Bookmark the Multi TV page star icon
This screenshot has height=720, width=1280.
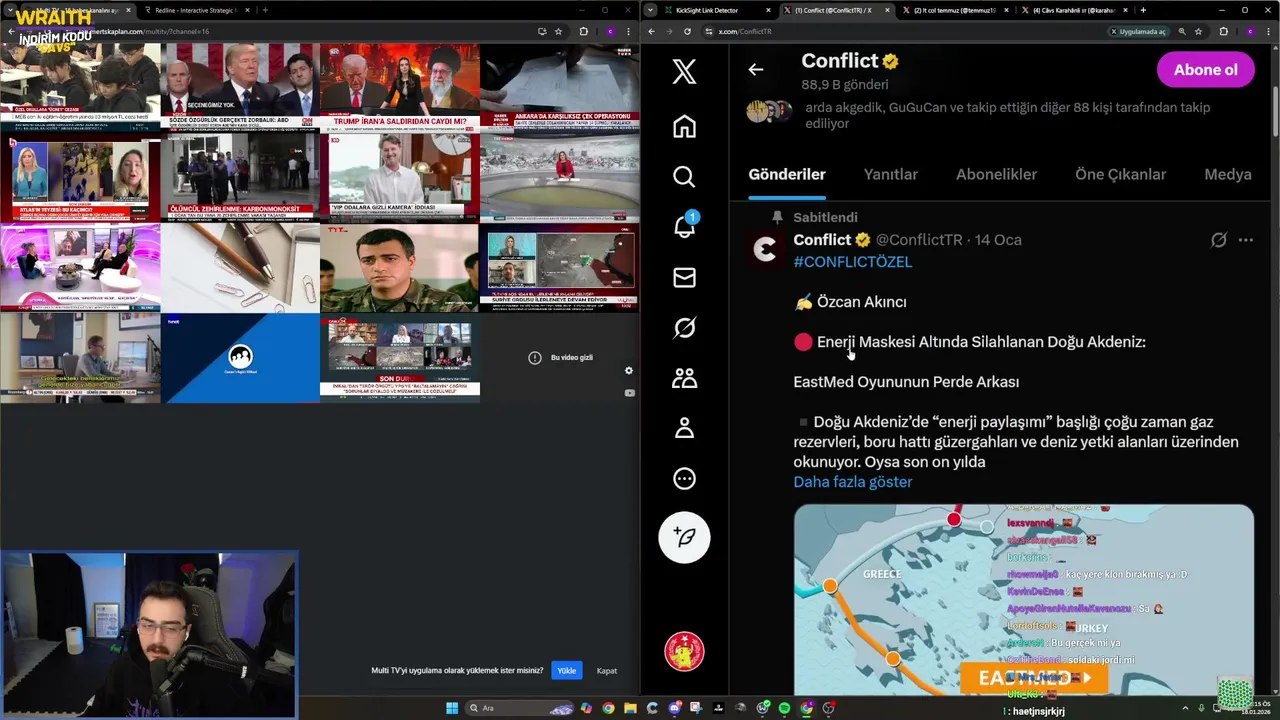tap(558, 31)
